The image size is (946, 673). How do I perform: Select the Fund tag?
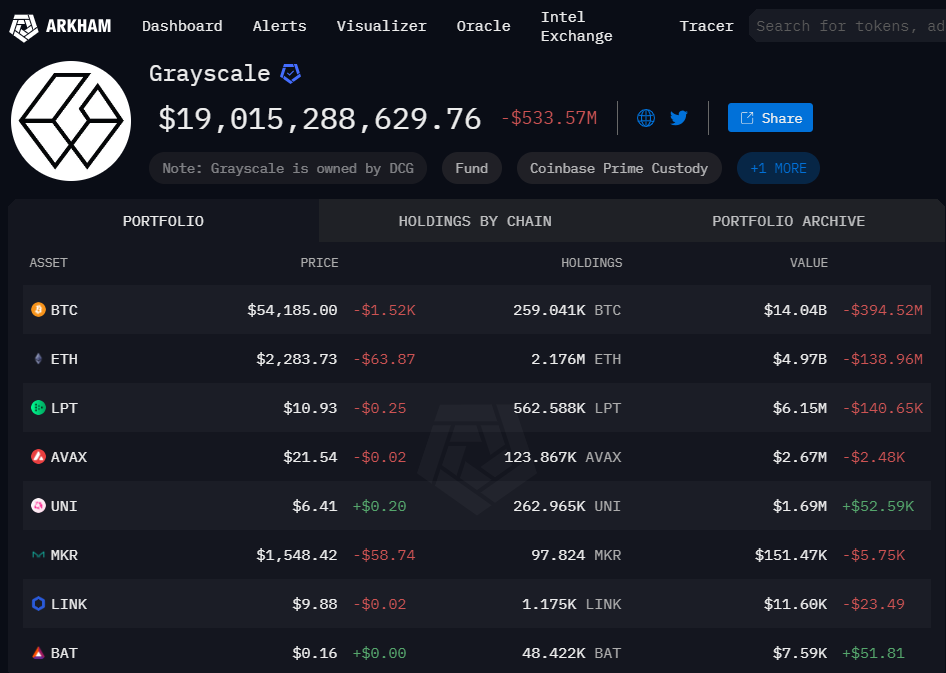click(x=471, y=168)
